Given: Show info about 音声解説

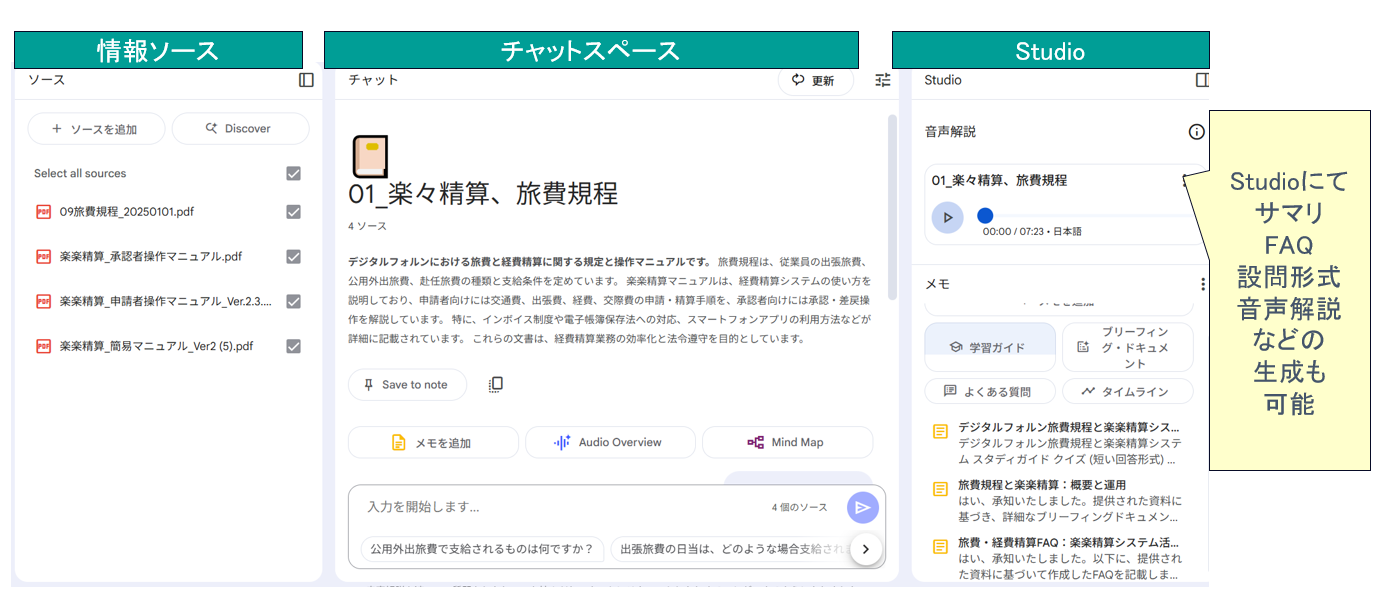Looking at the screenshot, I should point(1196,132).
